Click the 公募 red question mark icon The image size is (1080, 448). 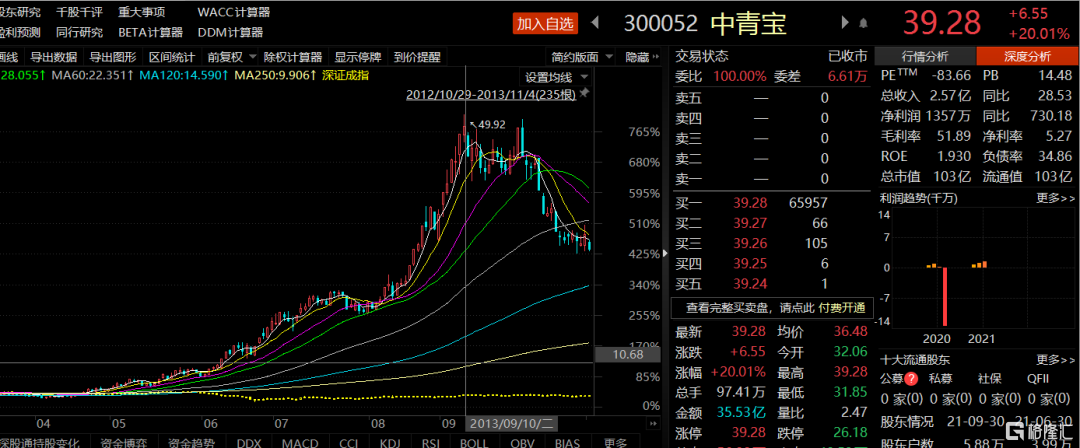tap(911, 378)
